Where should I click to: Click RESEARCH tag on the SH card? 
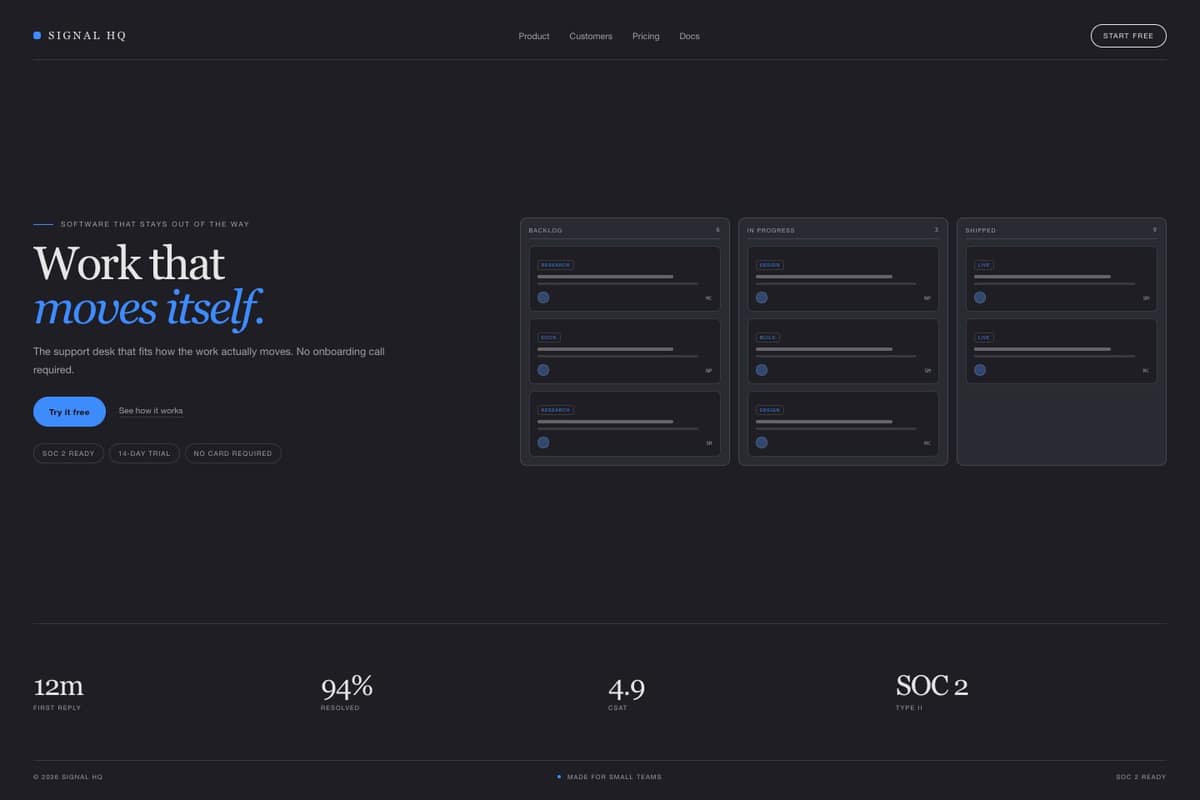click(x=556, y=410)
